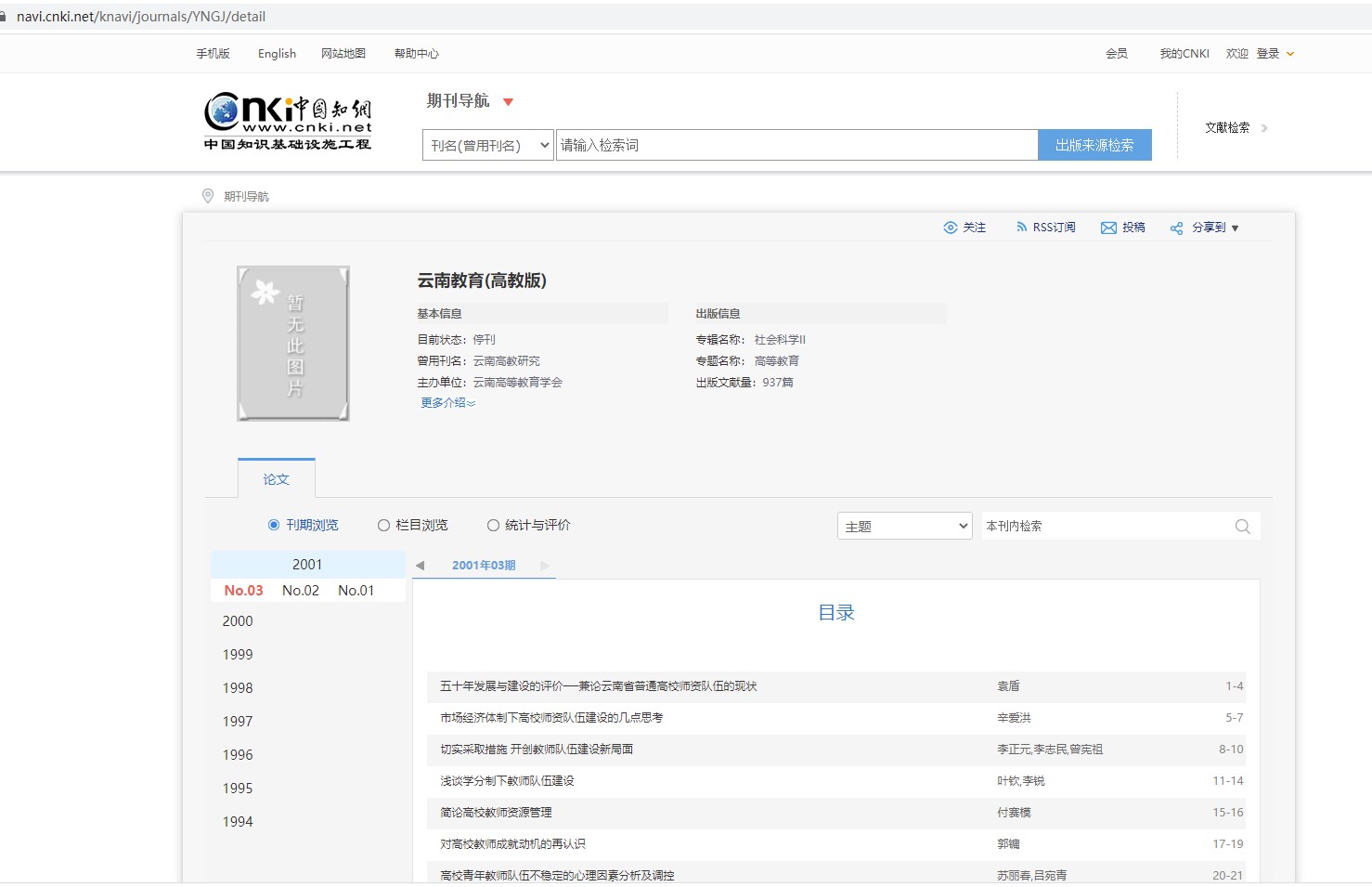Click the 请输入检索词 search input

[796, 145]
